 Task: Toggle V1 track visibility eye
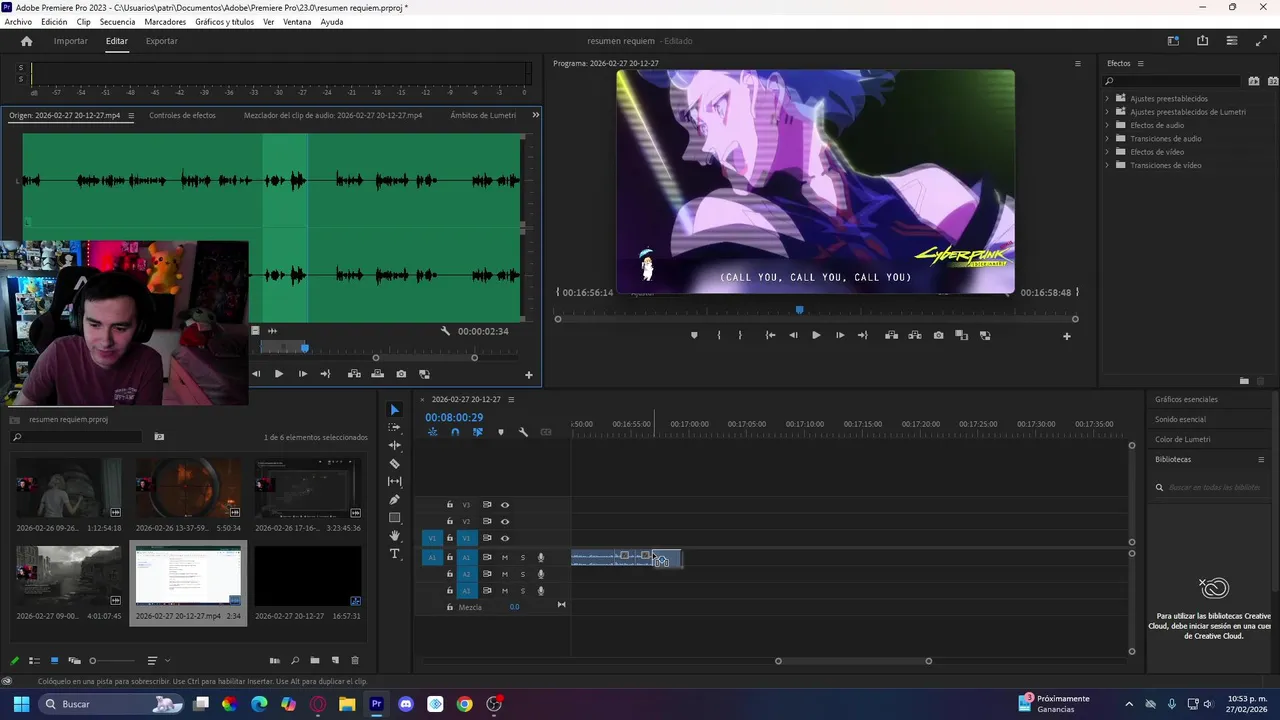click(x=505, y=538)
